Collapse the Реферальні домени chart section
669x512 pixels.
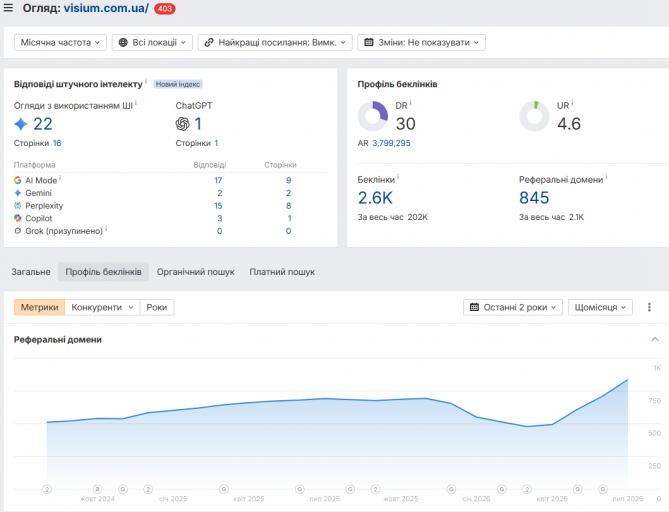tap(655, 339)
